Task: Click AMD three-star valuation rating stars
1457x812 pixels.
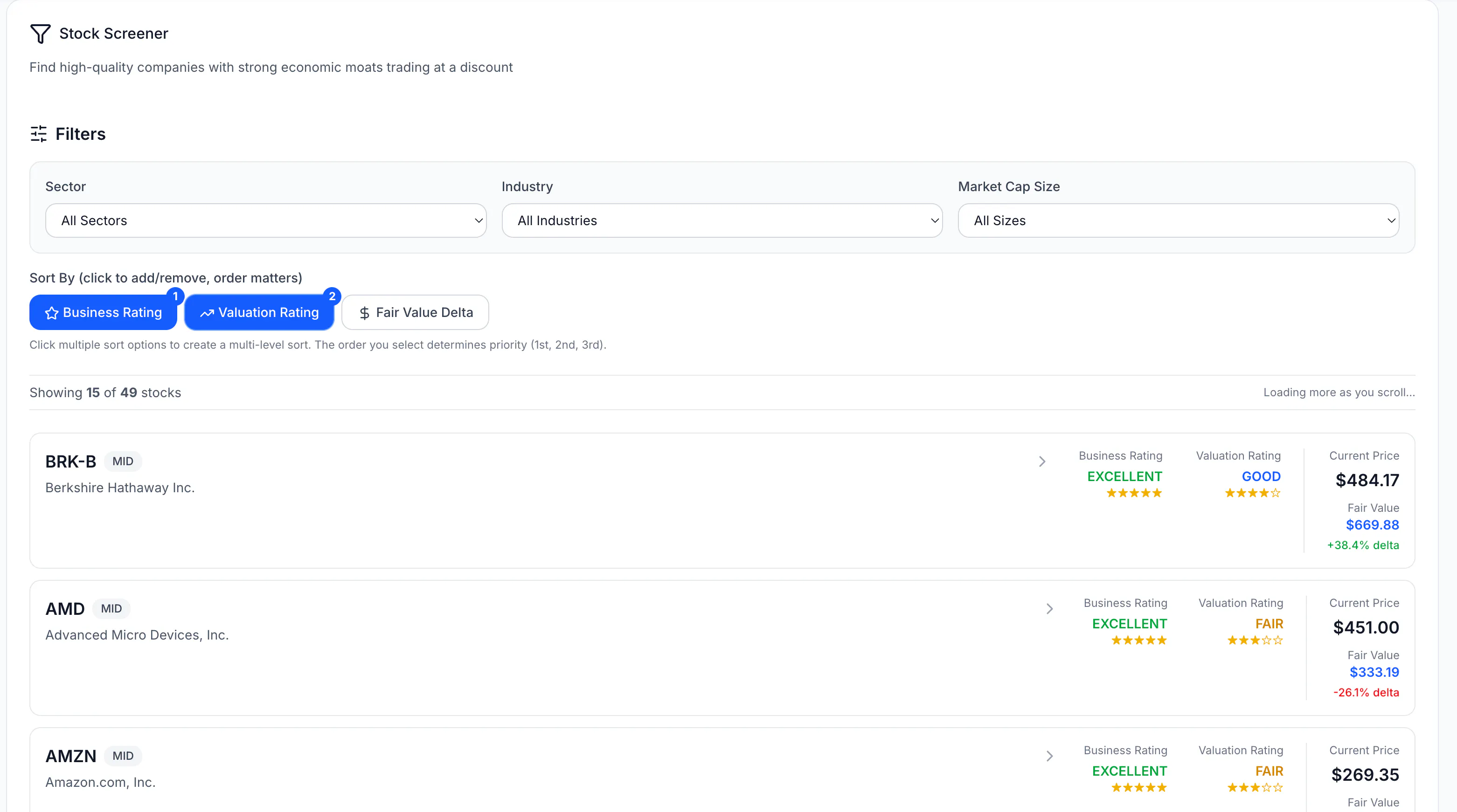Action: [1255, 640]
